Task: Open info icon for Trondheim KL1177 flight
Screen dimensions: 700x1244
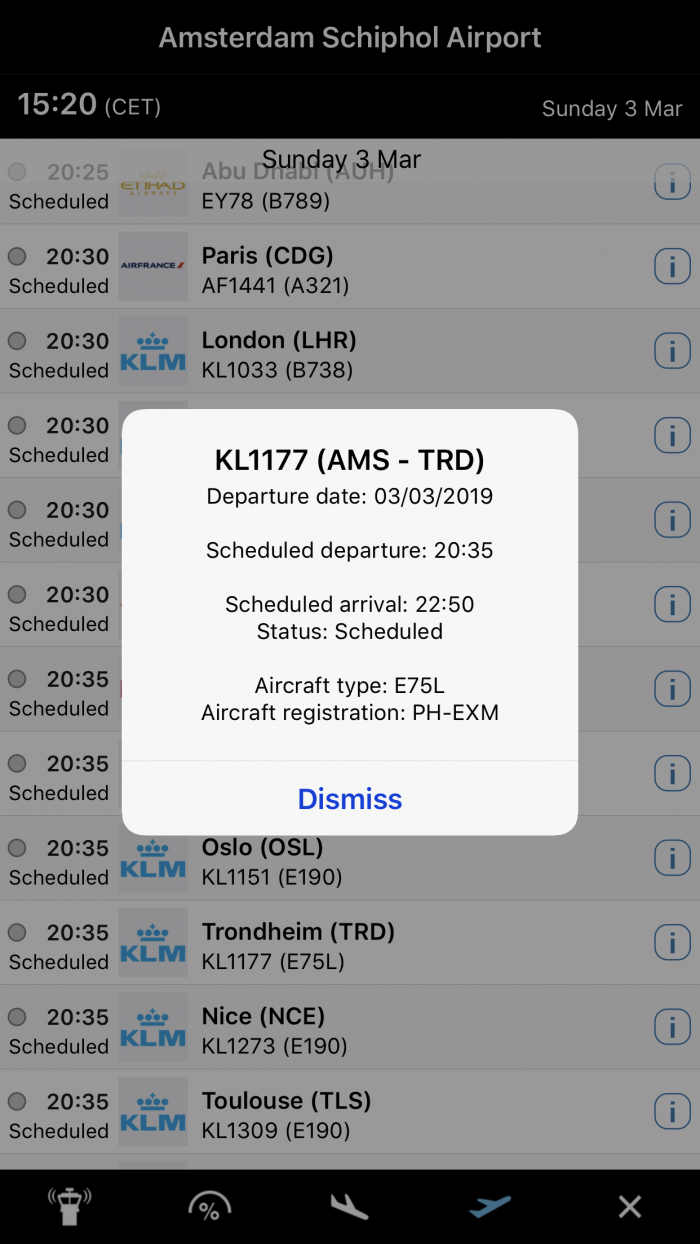Action: click(672, 942)
